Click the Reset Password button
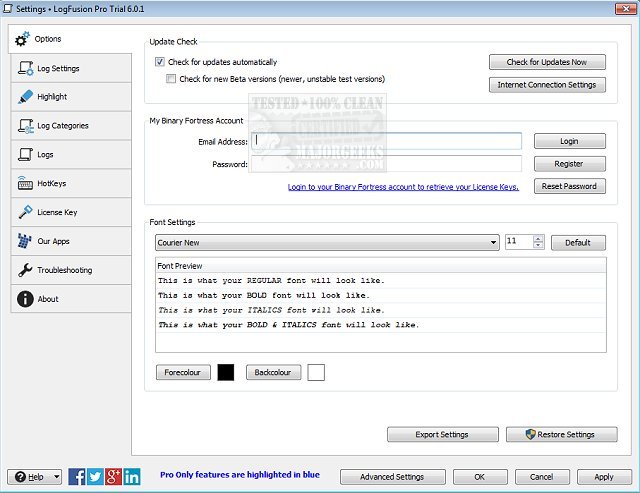Image resolution: width=640 pixels, height=493 pixels. 569,186
